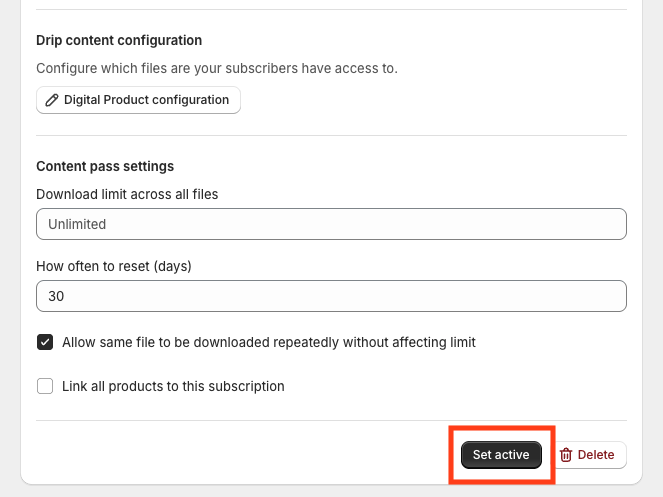The width and height of the screenshot is (663, 497).
Task: Enable Link all products checkbox
Action: tap(45, 386)
